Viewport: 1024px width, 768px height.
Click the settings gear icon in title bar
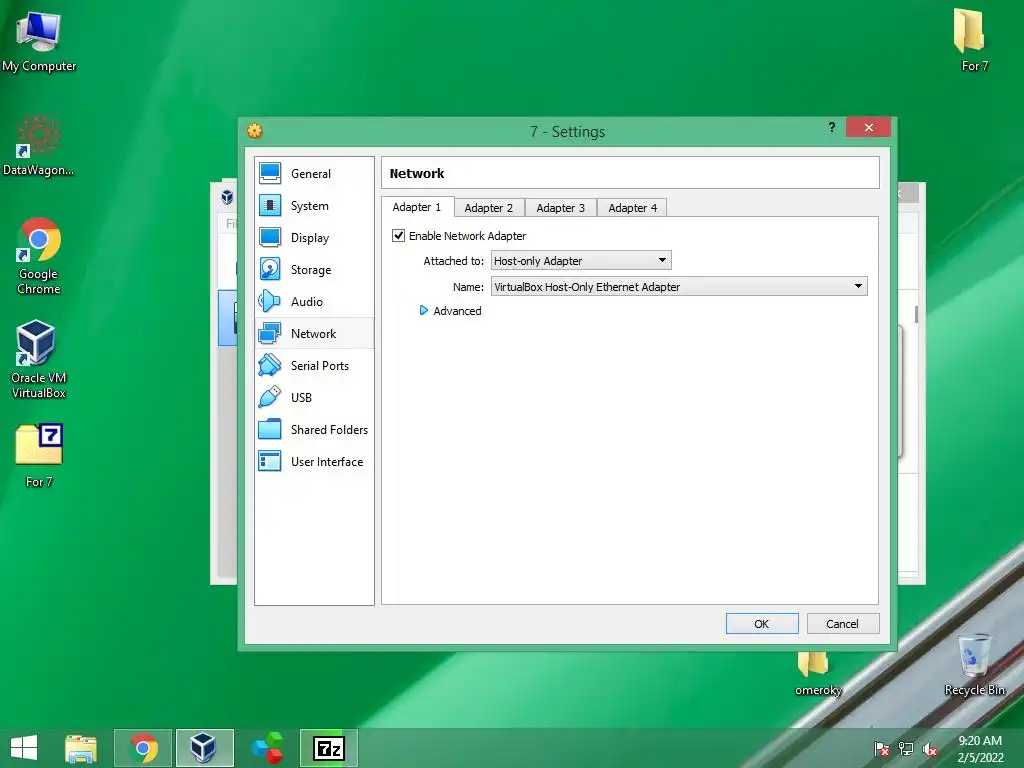[255, 131]
